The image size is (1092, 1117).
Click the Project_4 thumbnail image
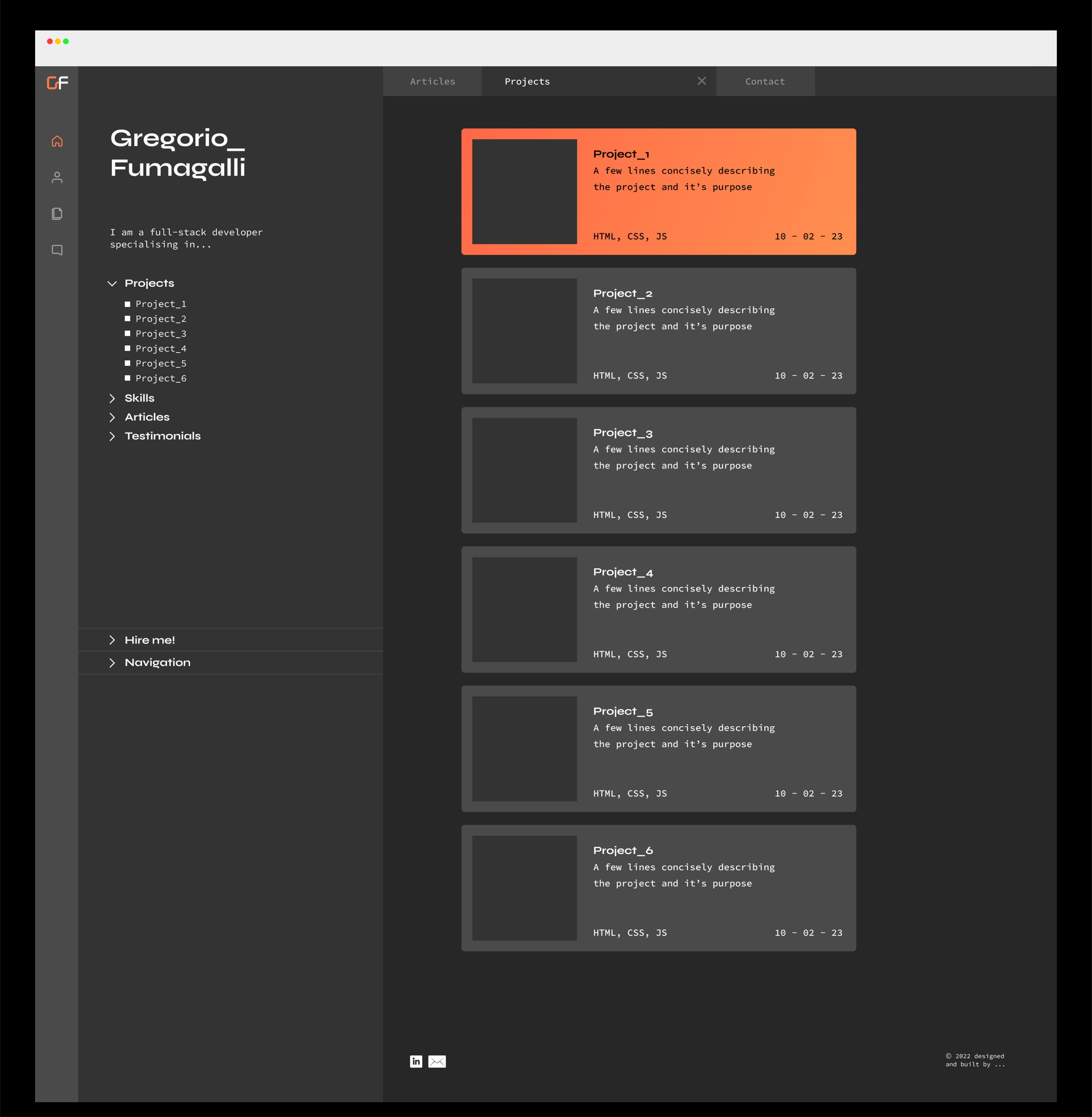coord(524,609)
